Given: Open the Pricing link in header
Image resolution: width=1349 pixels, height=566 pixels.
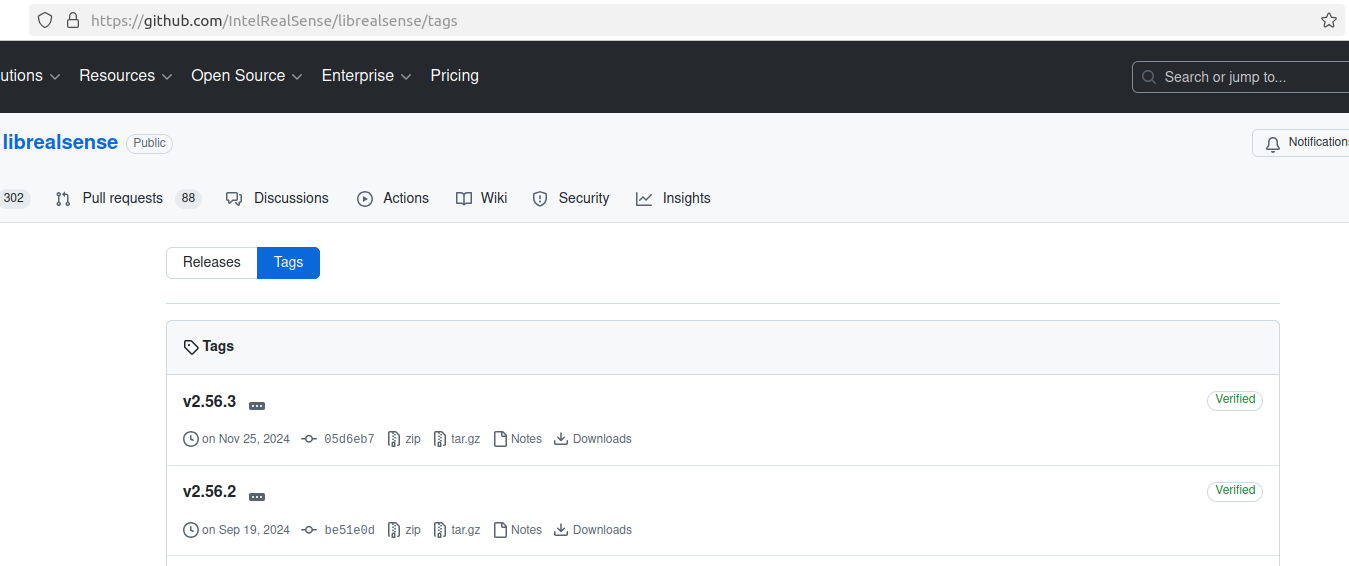Looking at the screenshot, I should click(454, 76).
